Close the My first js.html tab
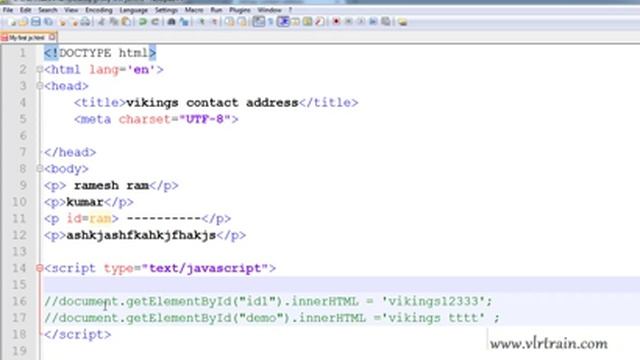640x360 pixels. click(x=52, y=38)
